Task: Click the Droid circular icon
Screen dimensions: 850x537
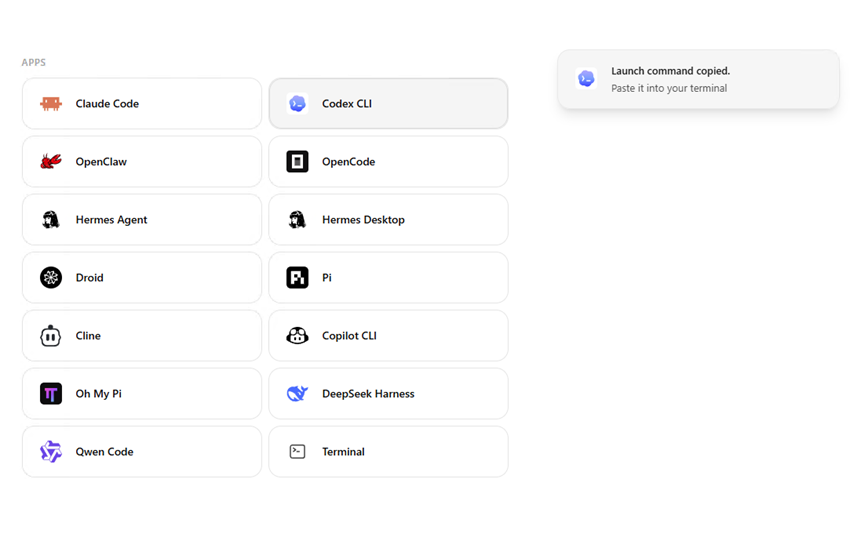Action: click(x=51, y=277)
